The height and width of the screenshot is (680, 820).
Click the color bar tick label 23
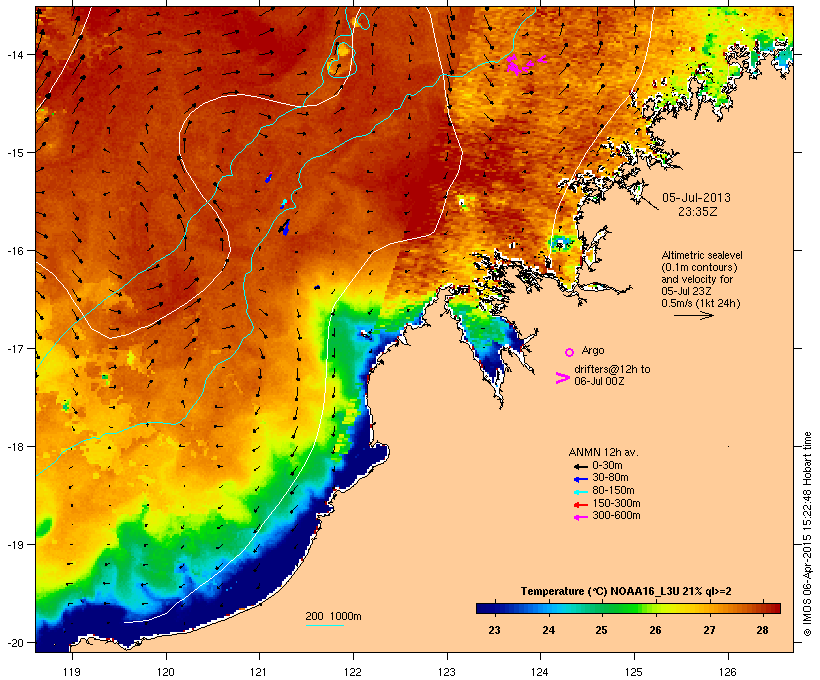pos(494,630)
